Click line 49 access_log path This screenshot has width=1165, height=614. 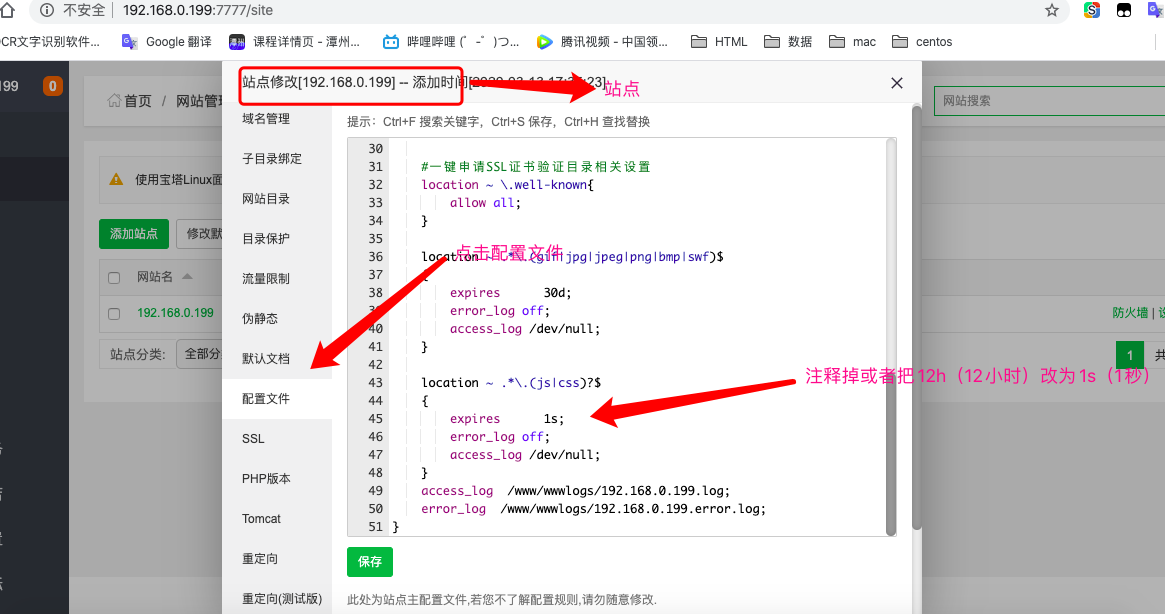click(x=618, y=491)
